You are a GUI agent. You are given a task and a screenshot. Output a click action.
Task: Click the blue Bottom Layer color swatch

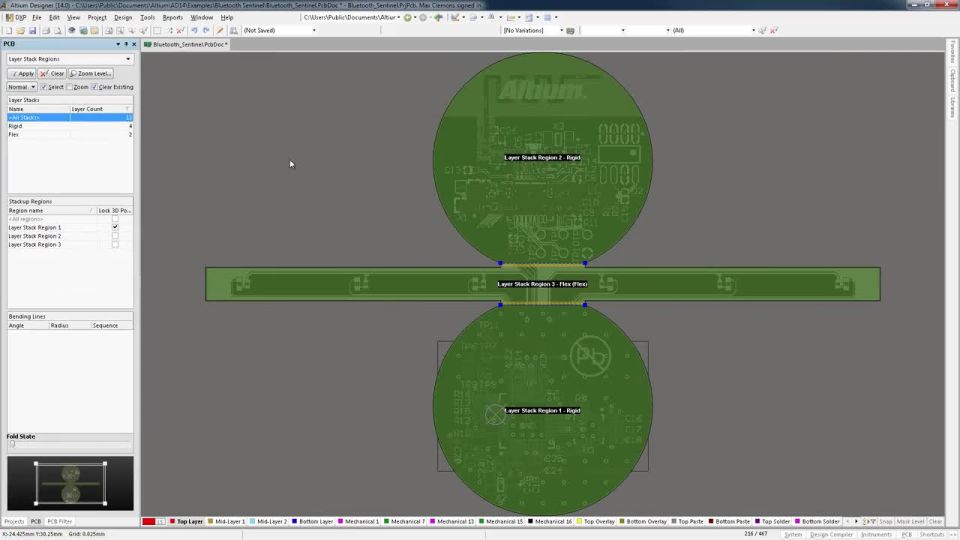(x=294, y=522)
